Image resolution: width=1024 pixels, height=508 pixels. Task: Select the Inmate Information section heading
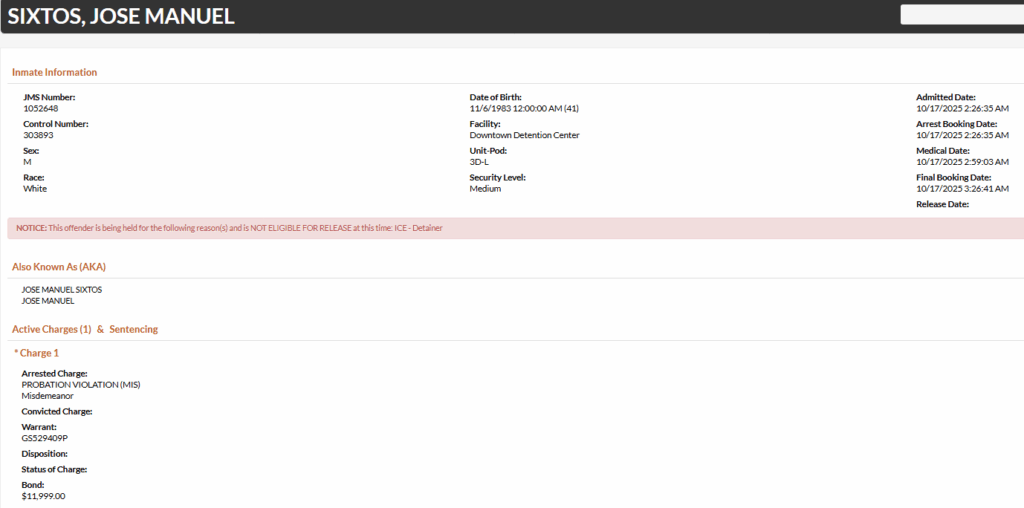[x=55, y=72]
